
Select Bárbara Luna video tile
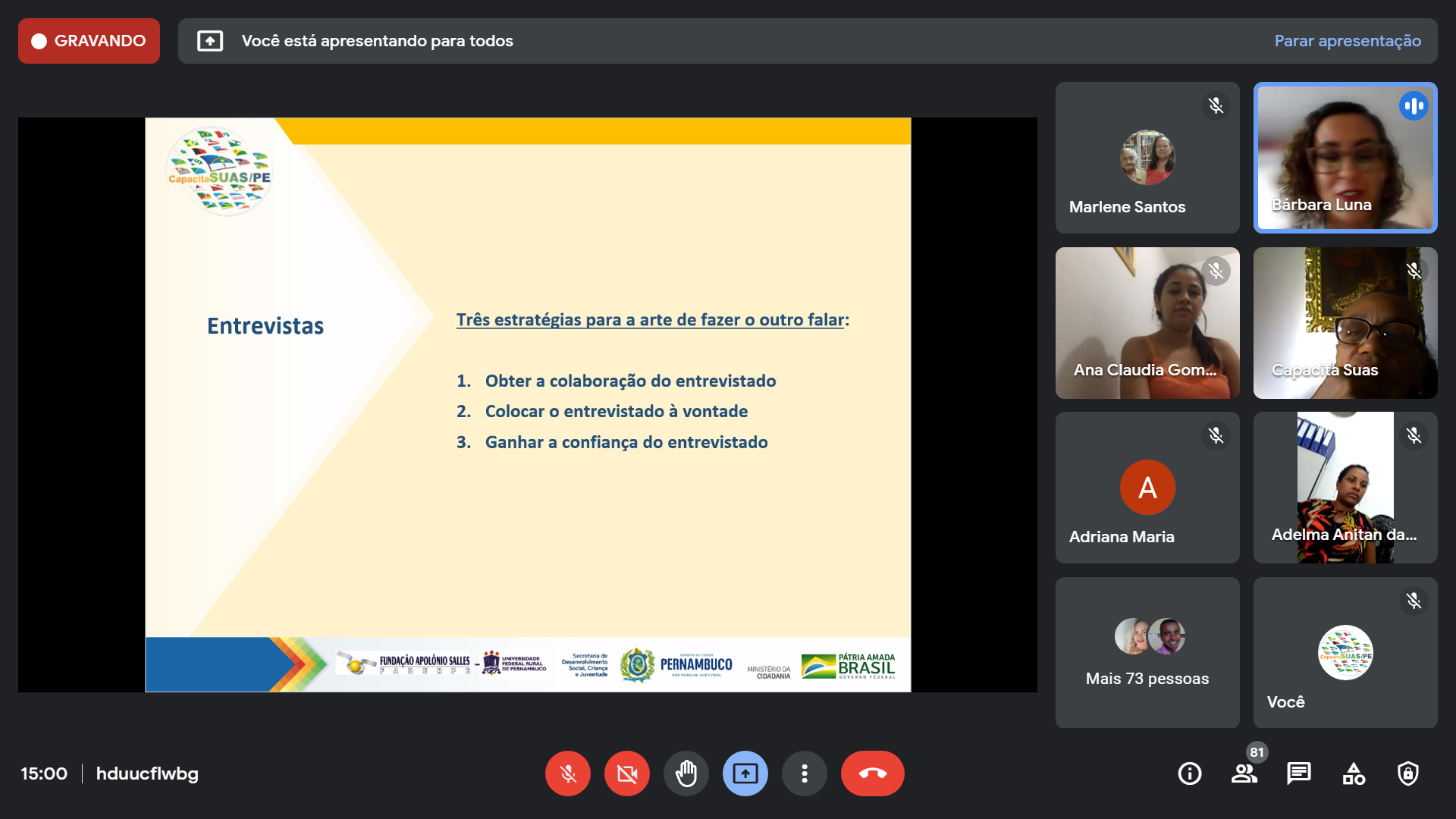1345,157
